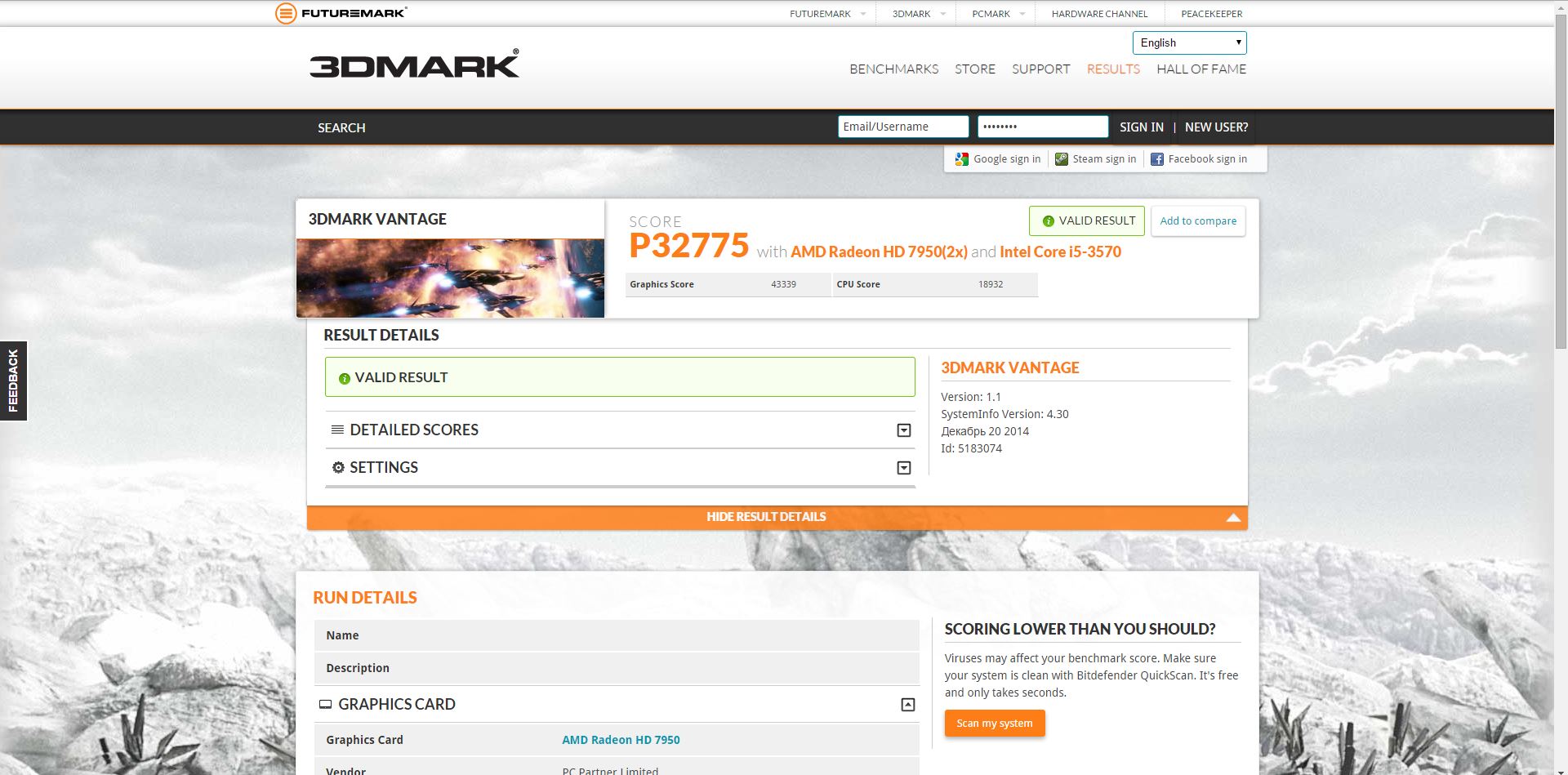The width and height of the screenshot is (1568, 775).
Task: Click the Result Details heading
Action: click(x=381, y=336)
